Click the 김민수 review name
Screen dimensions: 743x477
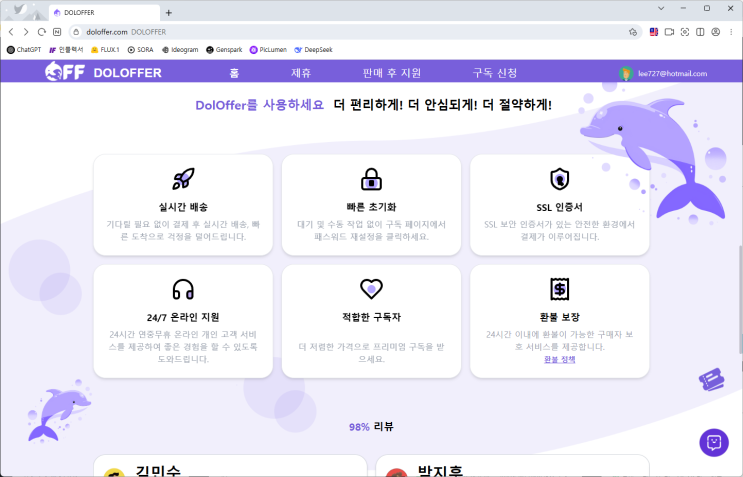pos(158,470)
